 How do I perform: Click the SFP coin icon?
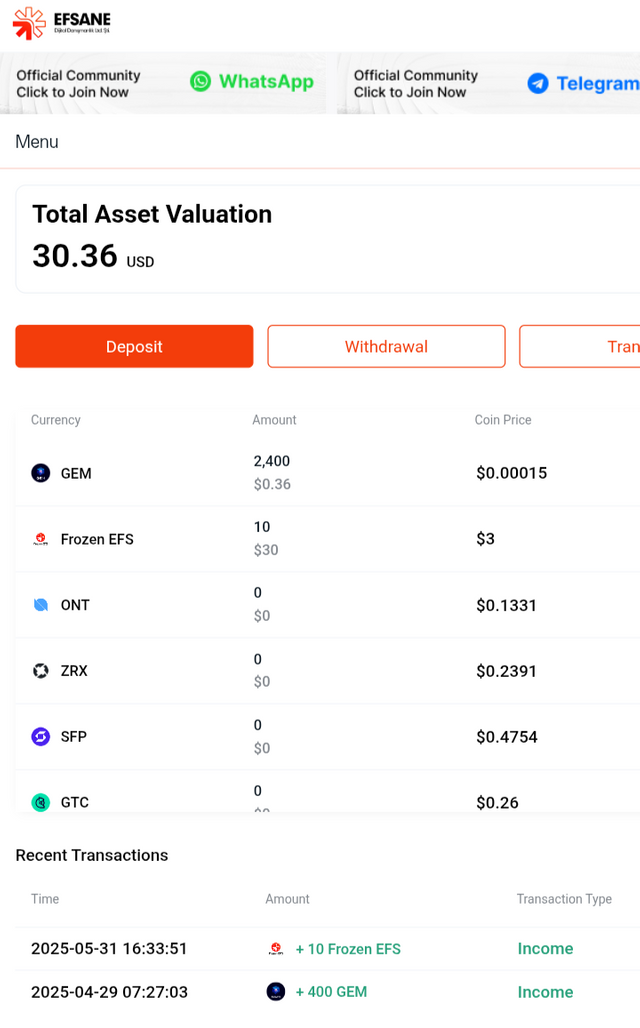click(41, 736)
